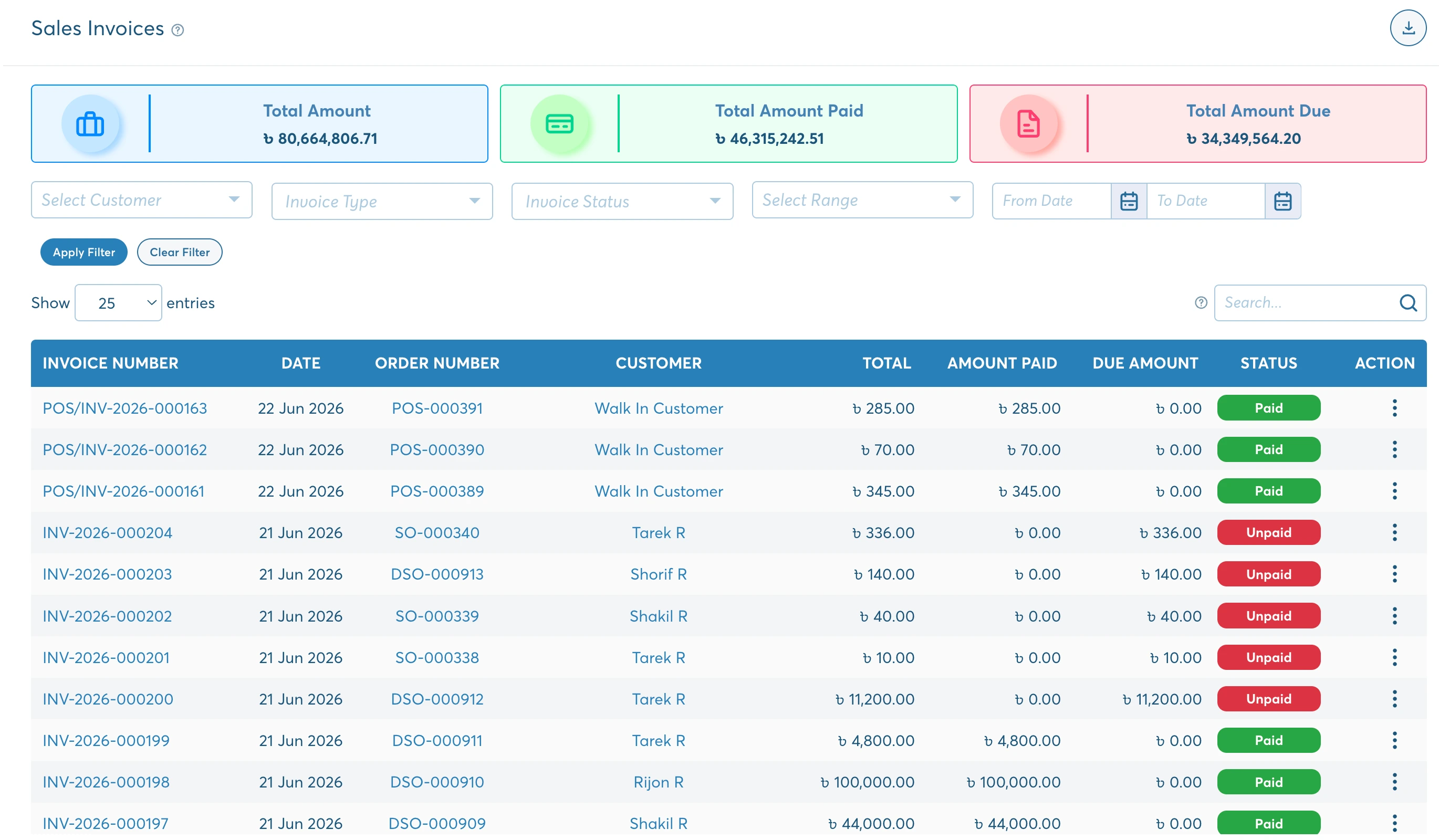Click the Clear Filter button

(x=179, y=252)
